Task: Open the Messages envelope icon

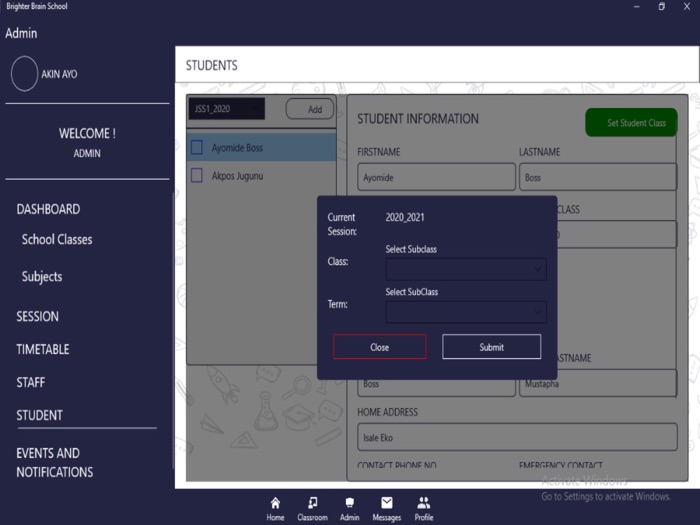Action: click(x=387, y=503)
